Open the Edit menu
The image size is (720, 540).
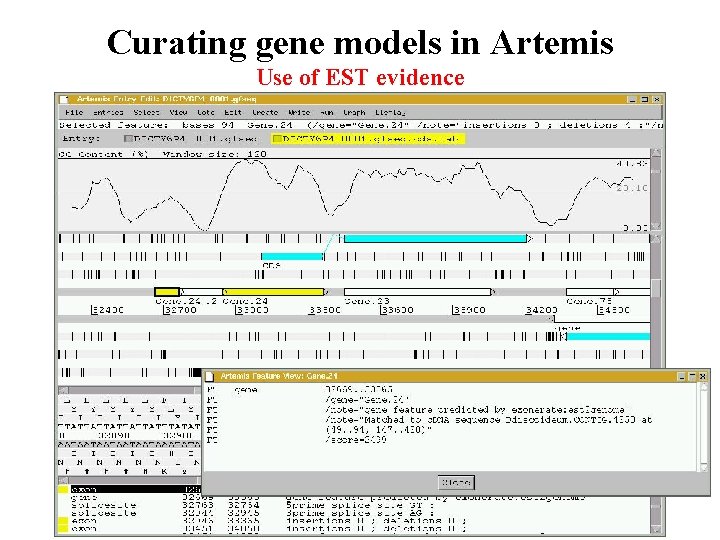tap(233, 112)
